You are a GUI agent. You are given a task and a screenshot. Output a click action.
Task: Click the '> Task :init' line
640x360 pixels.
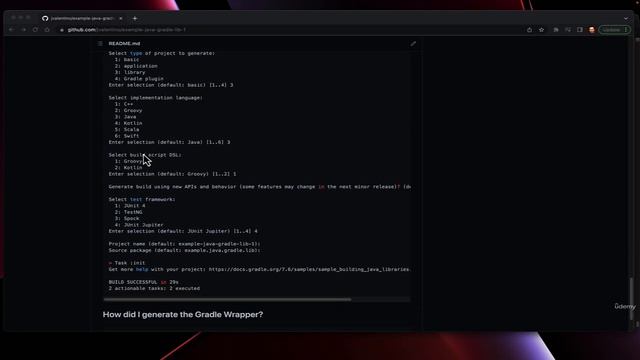[127, 263]
